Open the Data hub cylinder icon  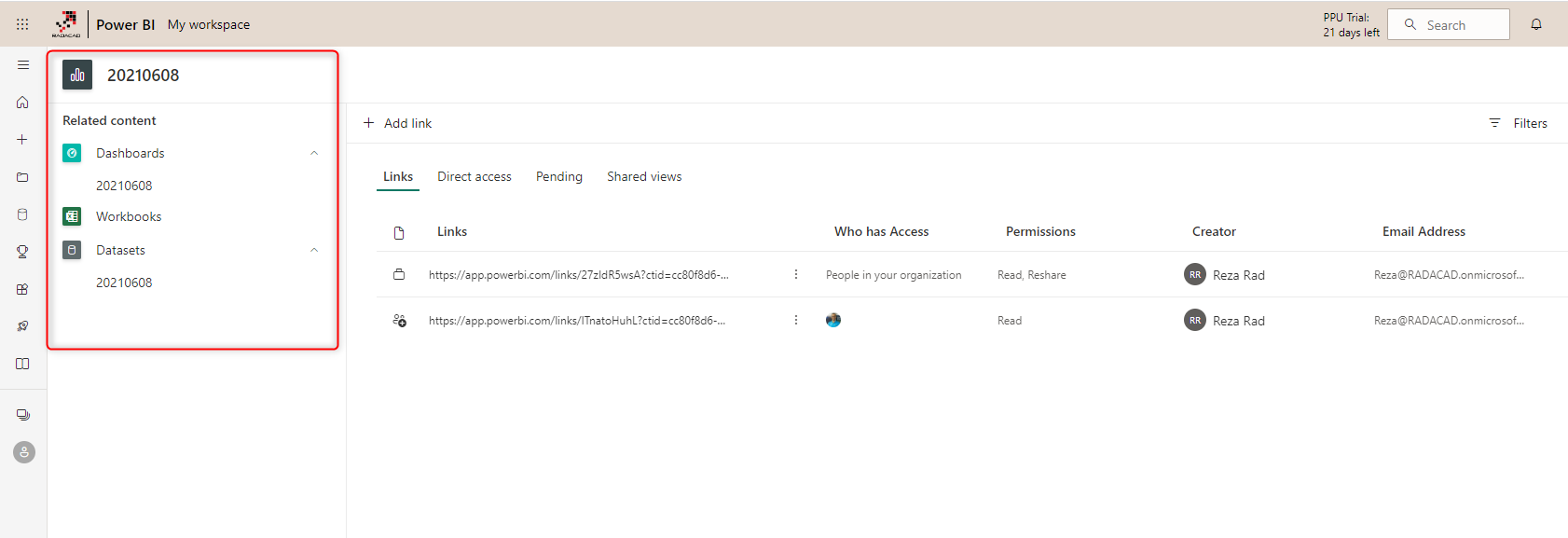tap(22, 214)
